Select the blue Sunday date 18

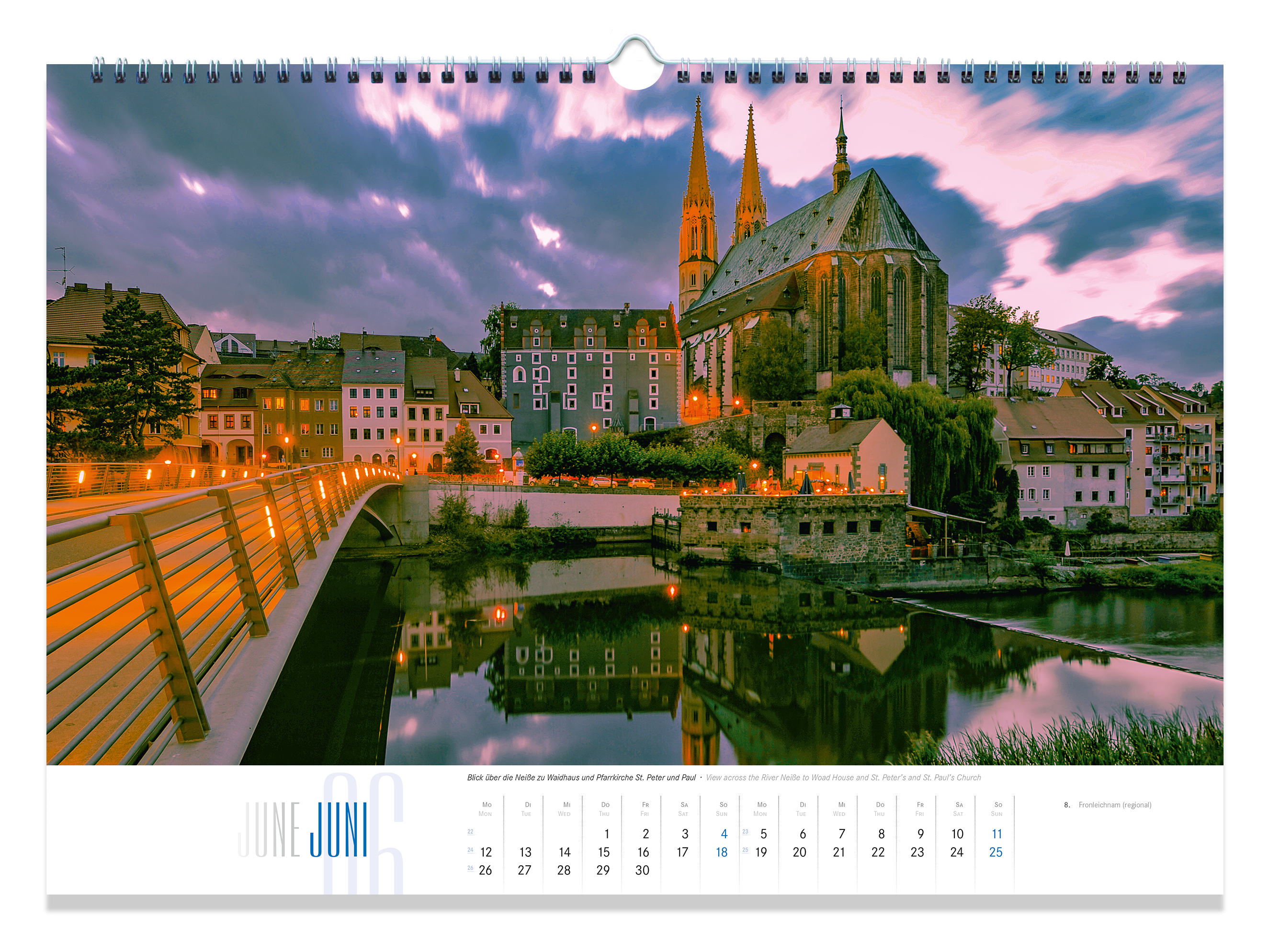pos(721,852)
